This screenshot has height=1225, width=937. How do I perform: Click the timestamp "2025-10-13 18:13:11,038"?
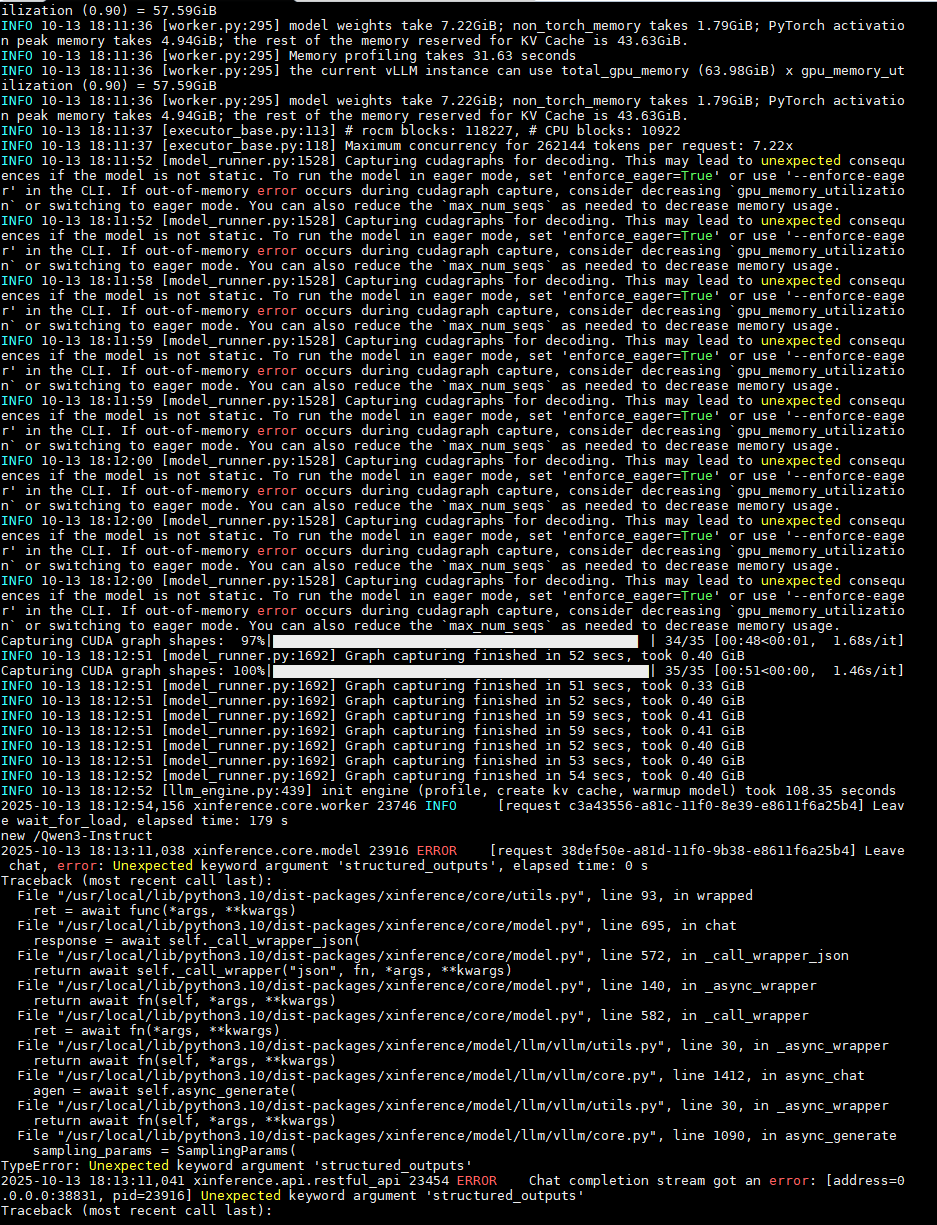93,851
